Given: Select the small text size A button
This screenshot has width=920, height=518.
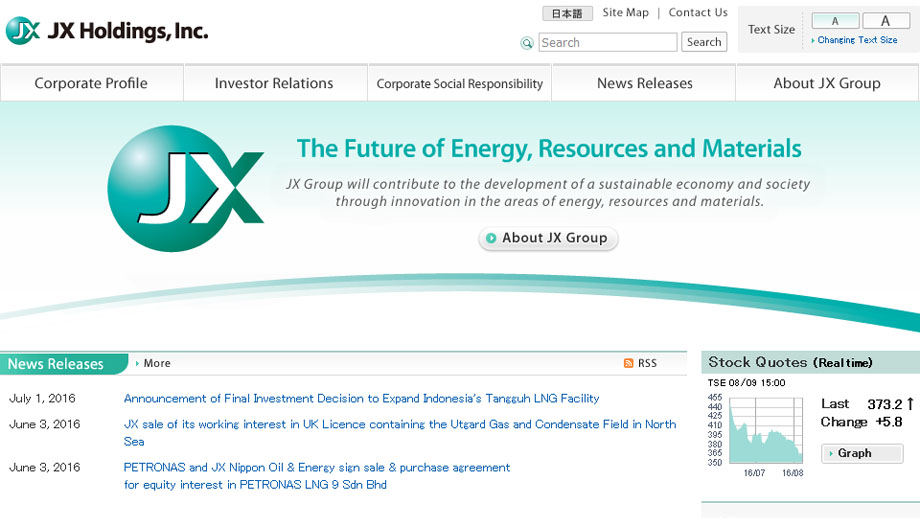Looking at the screenshot, I should 836,21.
